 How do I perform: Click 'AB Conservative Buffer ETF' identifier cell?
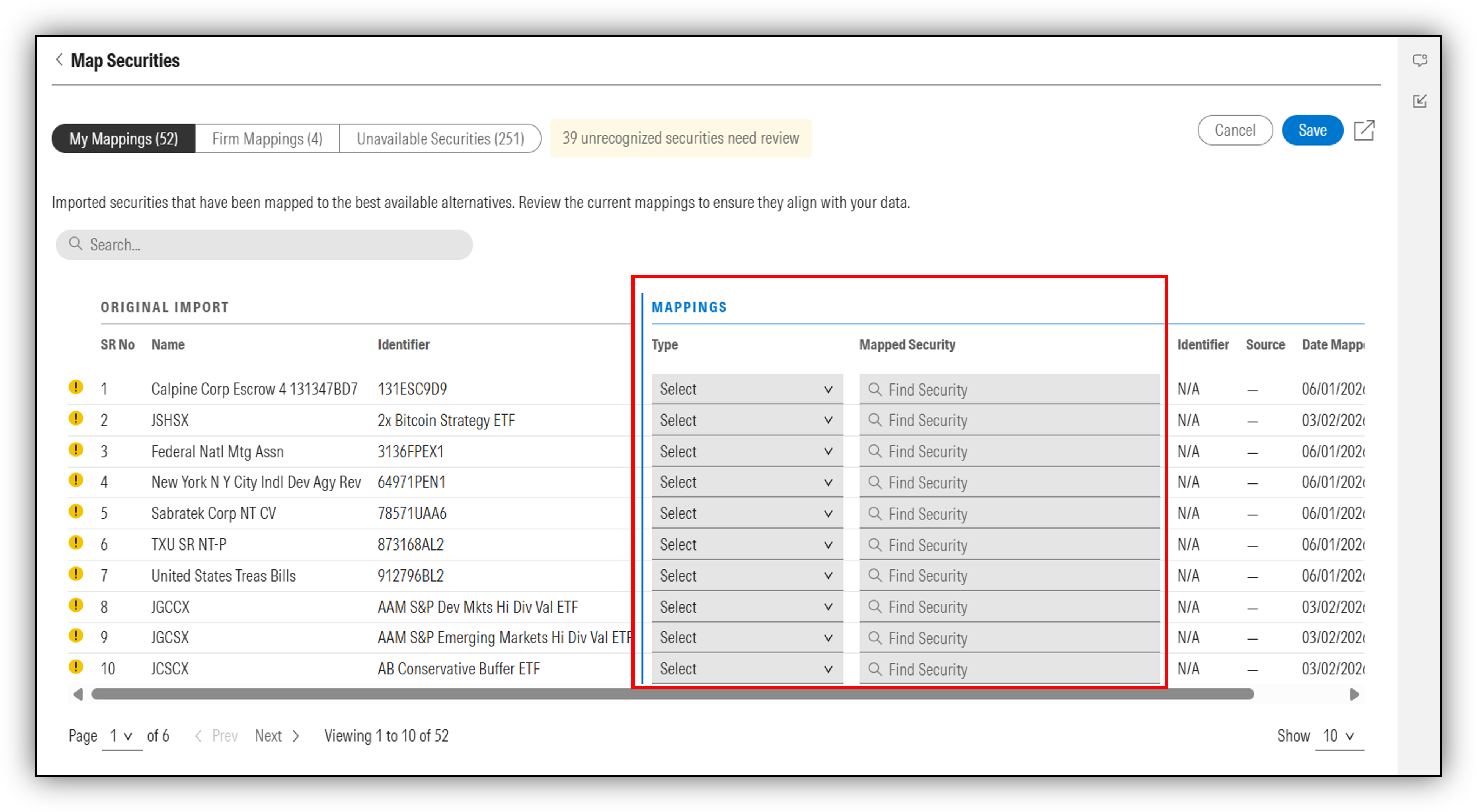pyautogui.click(x=458, y=669)
